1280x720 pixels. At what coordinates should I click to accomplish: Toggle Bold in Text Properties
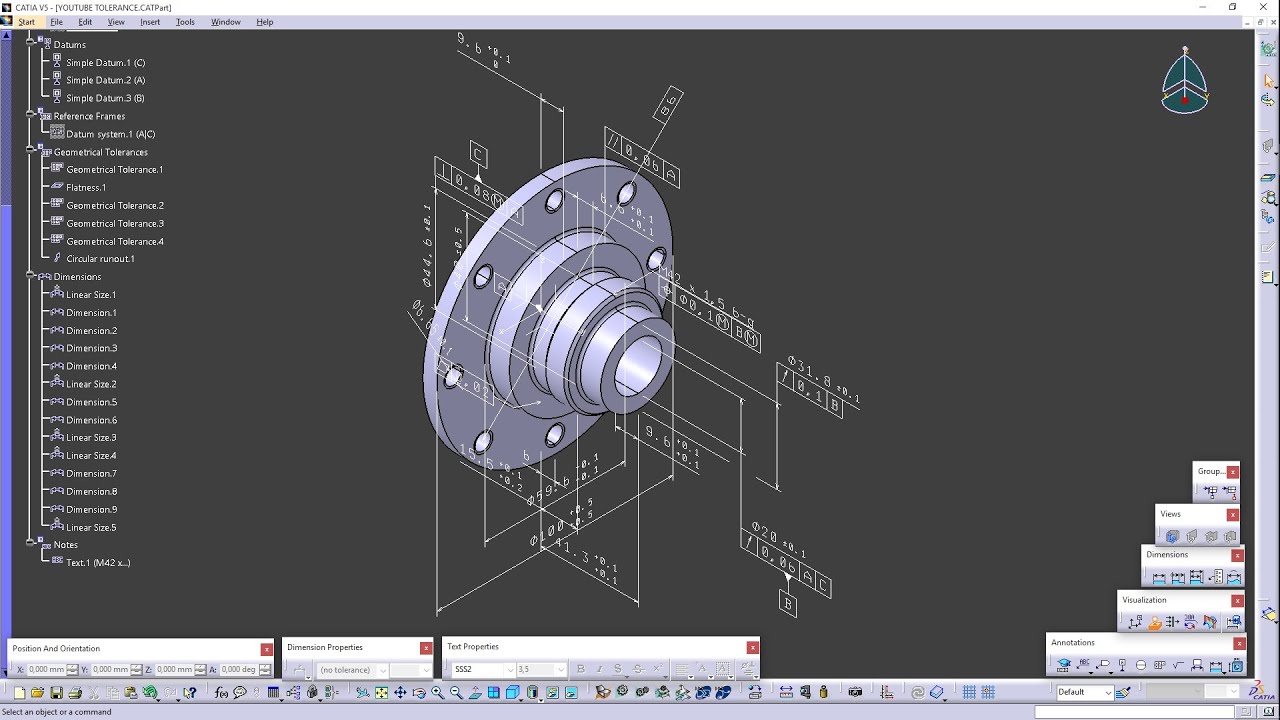(x=580, y=669)
